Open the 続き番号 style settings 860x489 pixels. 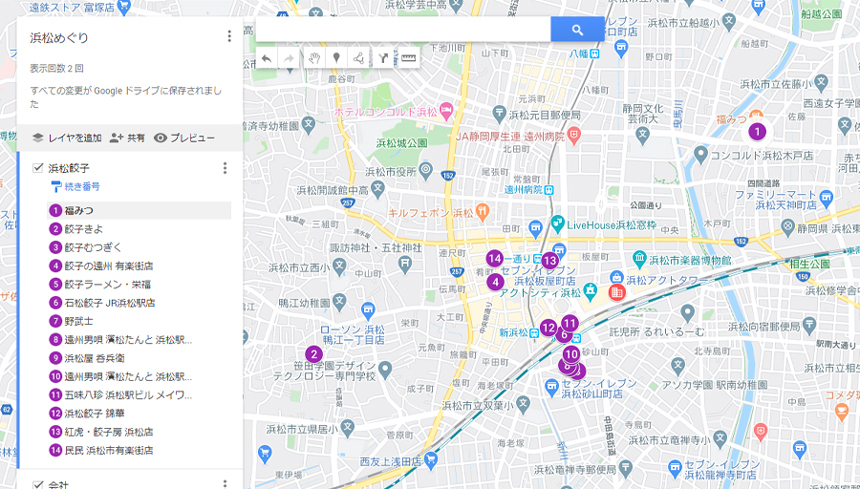point(76,186)
